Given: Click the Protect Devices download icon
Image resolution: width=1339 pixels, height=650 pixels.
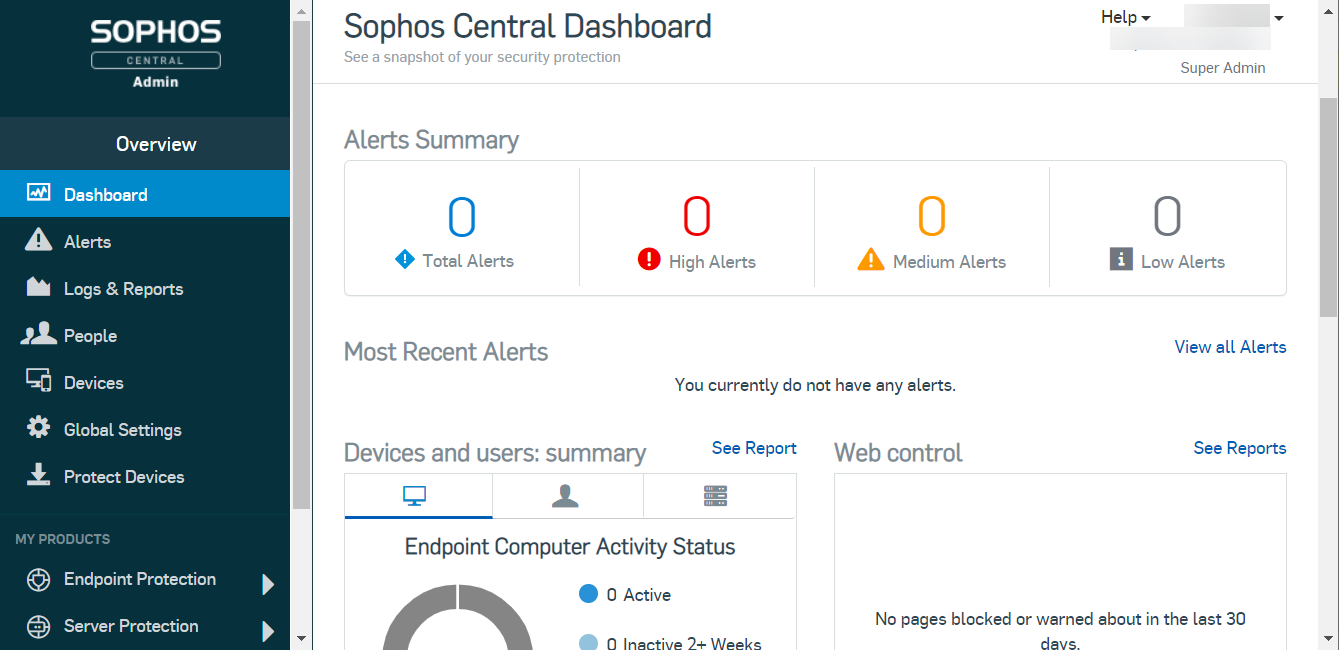Looking at the screenshot, I should (x=38, y=475).
